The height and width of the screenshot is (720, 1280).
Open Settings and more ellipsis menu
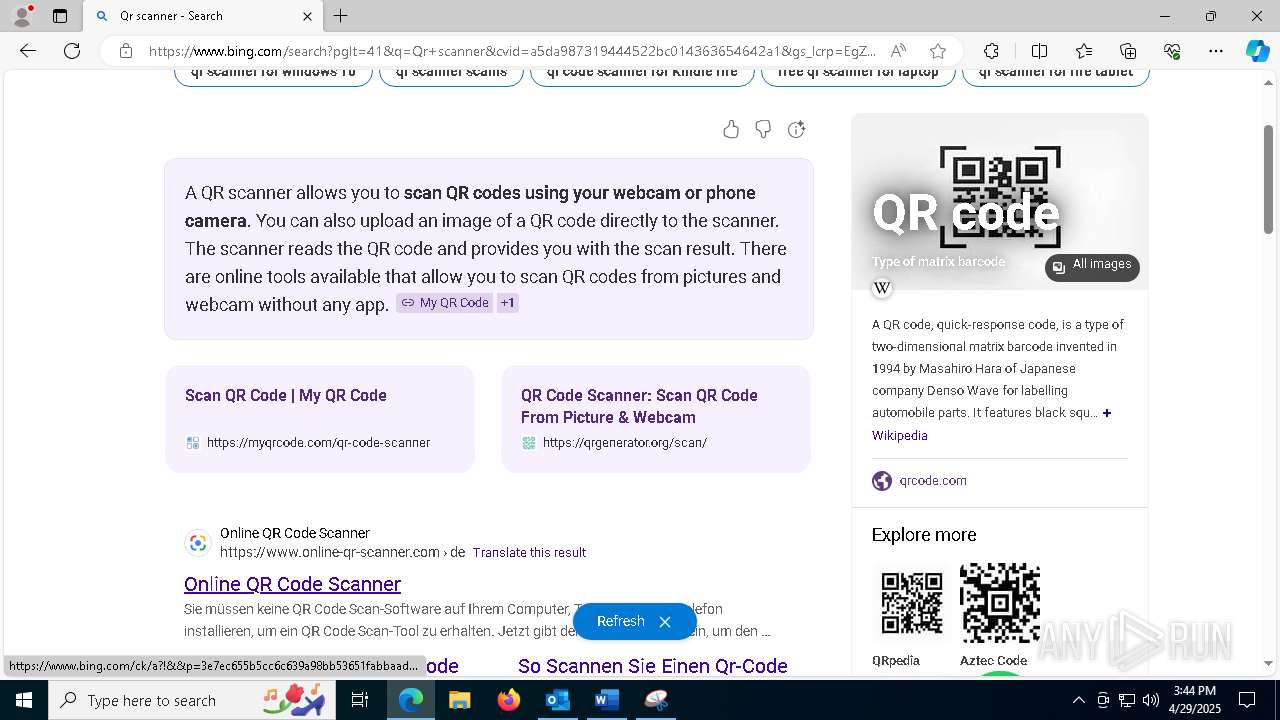point(1216,51)
